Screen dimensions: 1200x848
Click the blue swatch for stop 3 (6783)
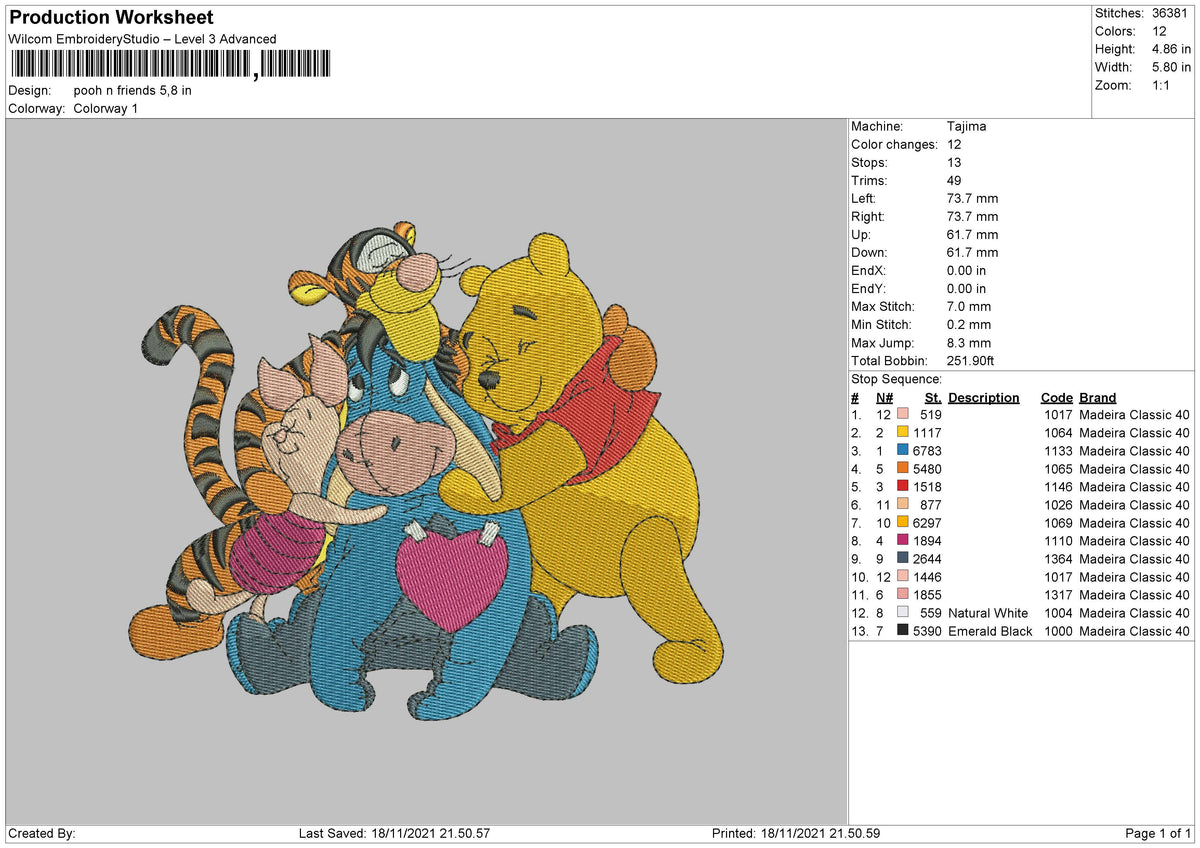(x=903, y=451)
